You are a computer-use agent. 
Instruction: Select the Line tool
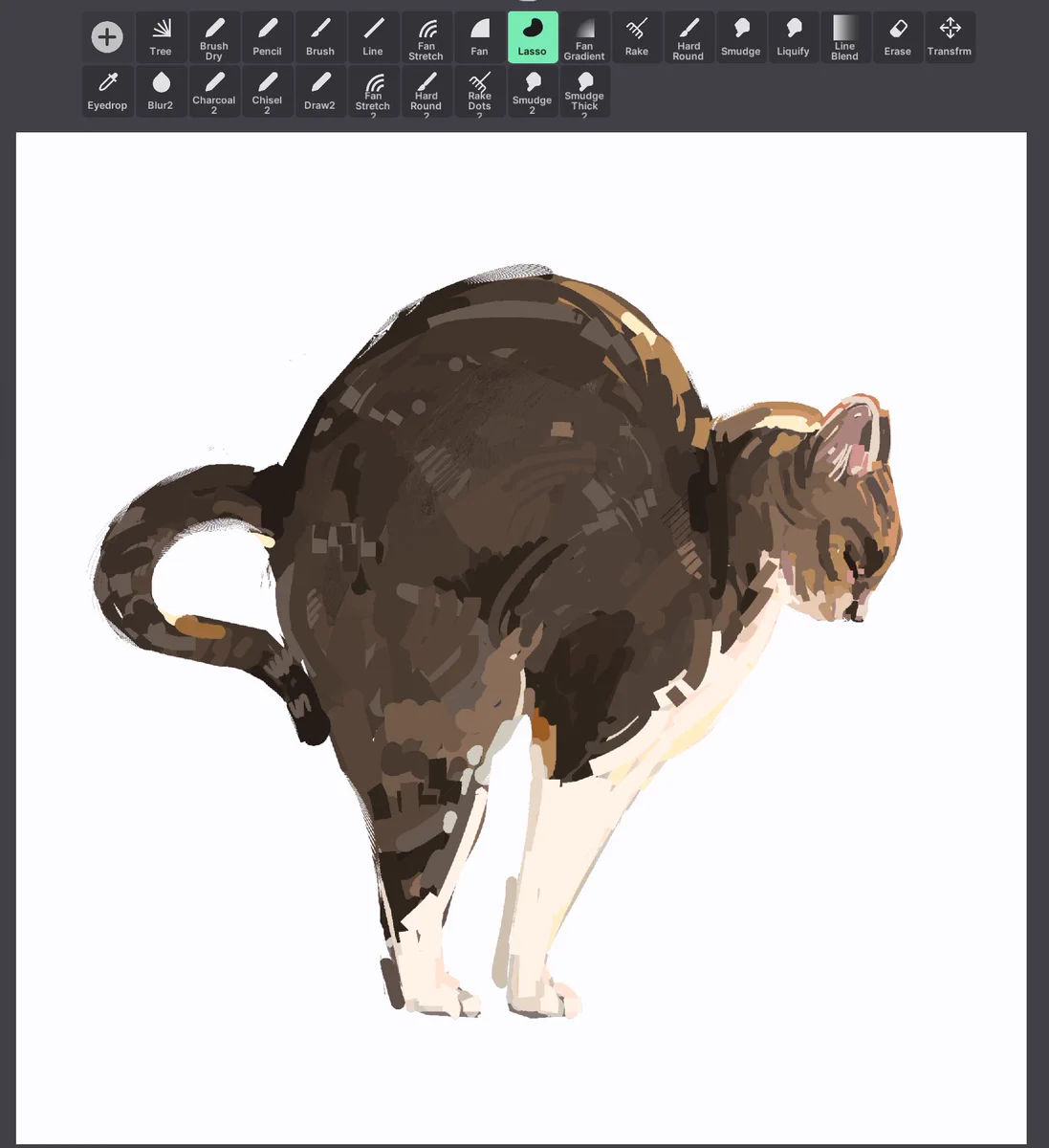coord(373,37)
